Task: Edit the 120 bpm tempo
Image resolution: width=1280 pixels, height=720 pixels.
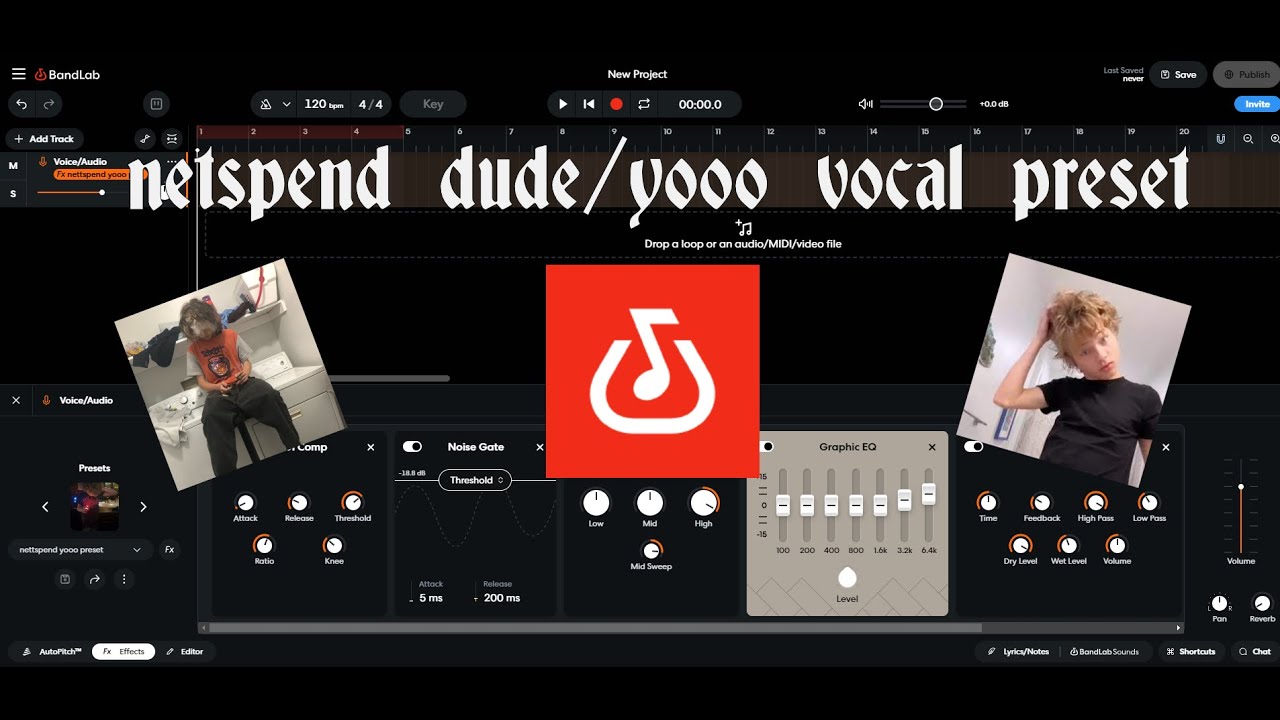Action: (x=324, y=104)
